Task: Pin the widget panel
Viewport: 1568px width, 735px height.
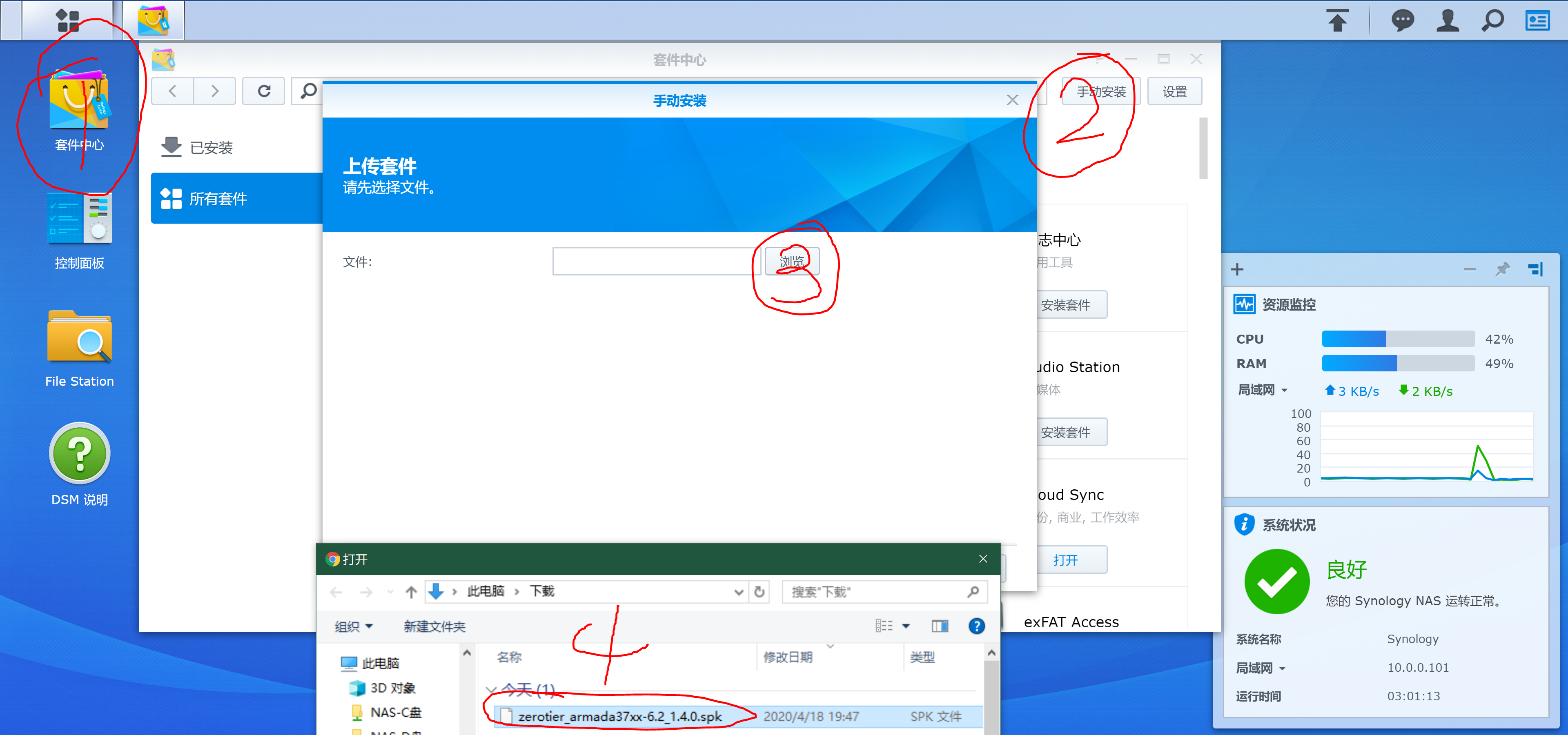Action: (x=1502, y=269)
